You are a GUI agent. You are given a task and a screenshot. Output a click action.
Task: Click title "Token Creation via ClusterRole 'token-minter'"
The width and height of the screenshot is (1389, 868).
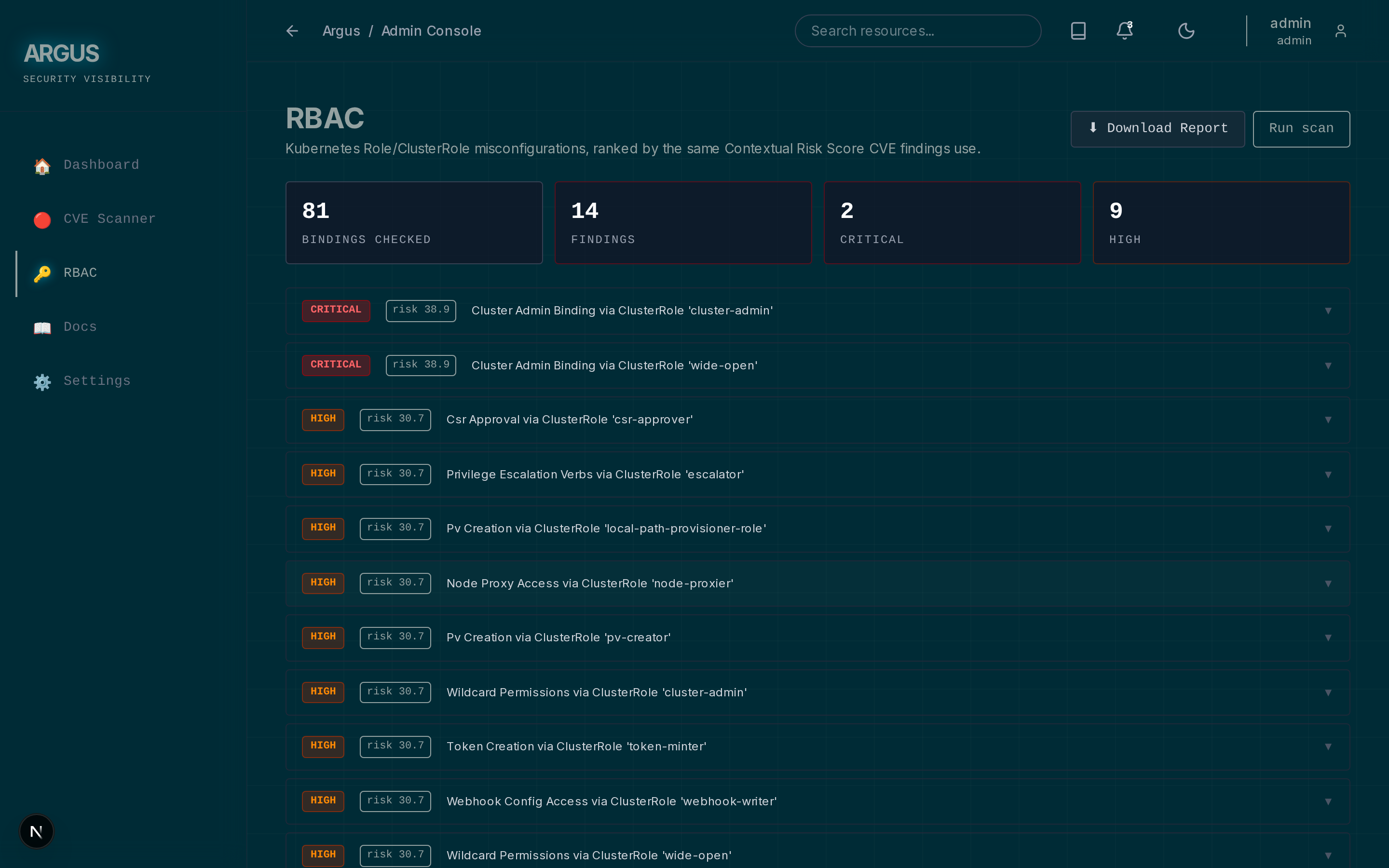[x=576, y=747]
